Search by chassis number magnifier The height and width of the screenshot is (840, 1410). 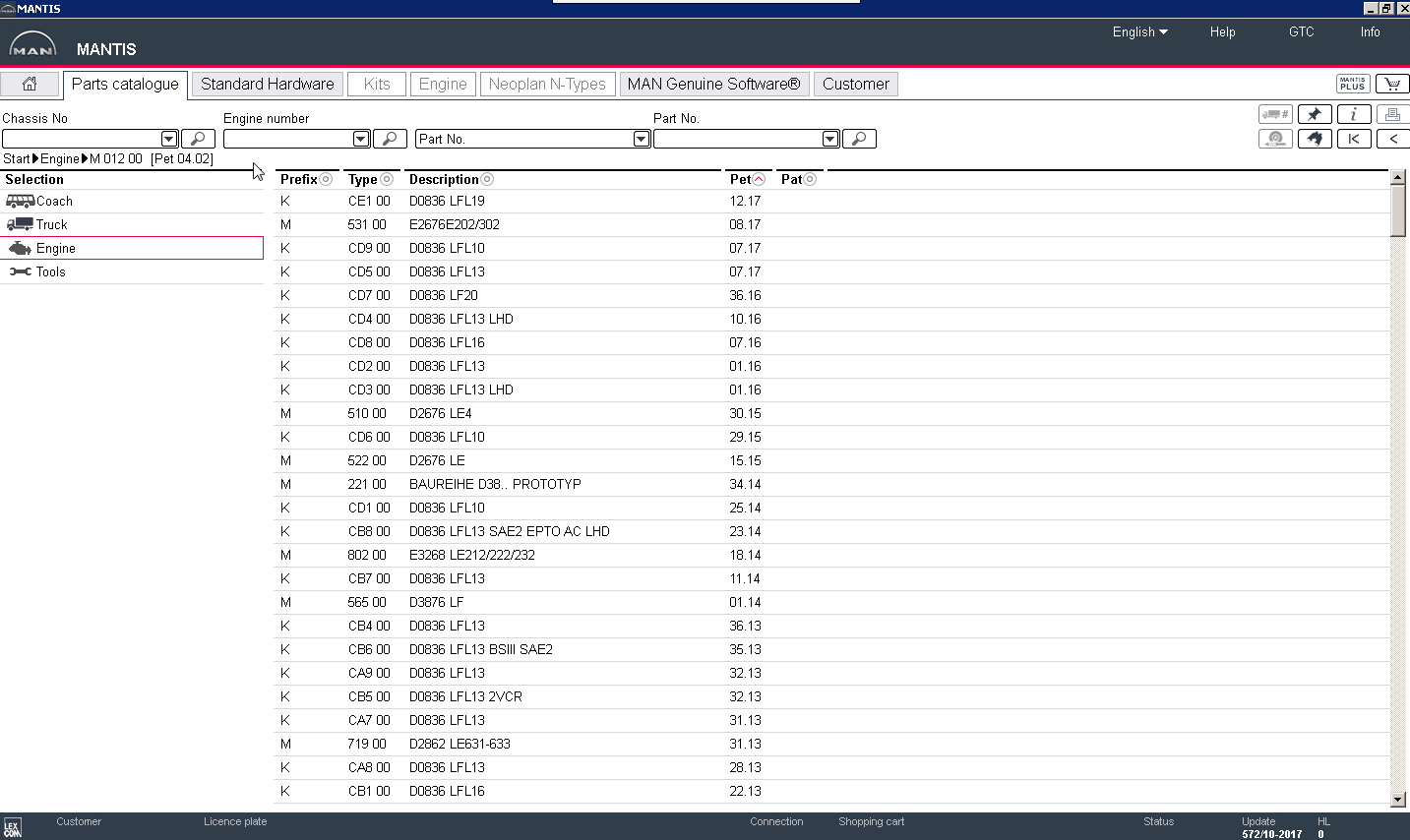(x=198, y=139)
